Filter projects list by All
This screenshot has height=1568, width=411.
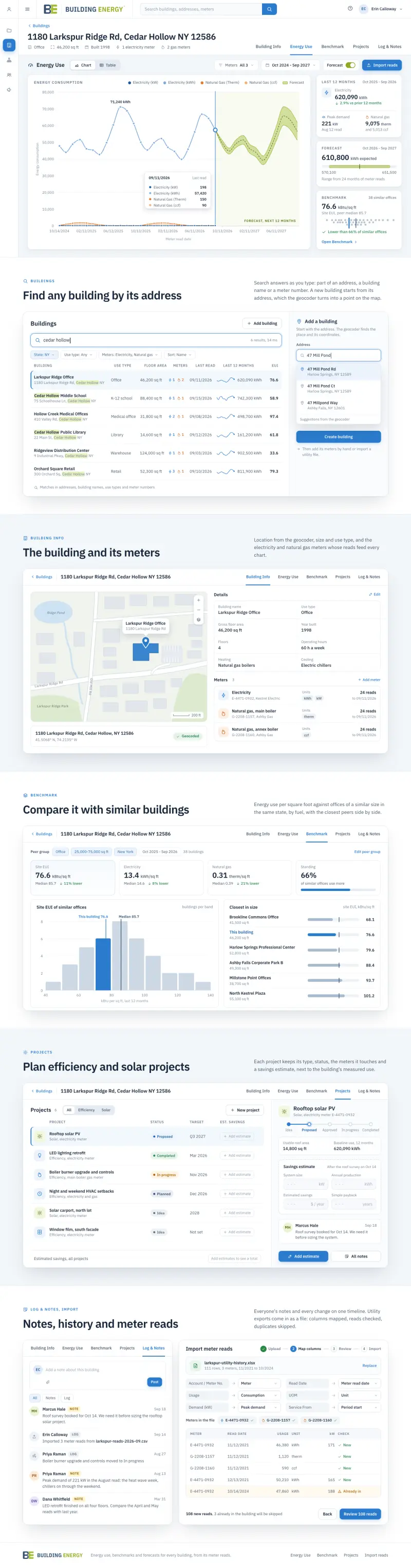(x=69, y=1109)
